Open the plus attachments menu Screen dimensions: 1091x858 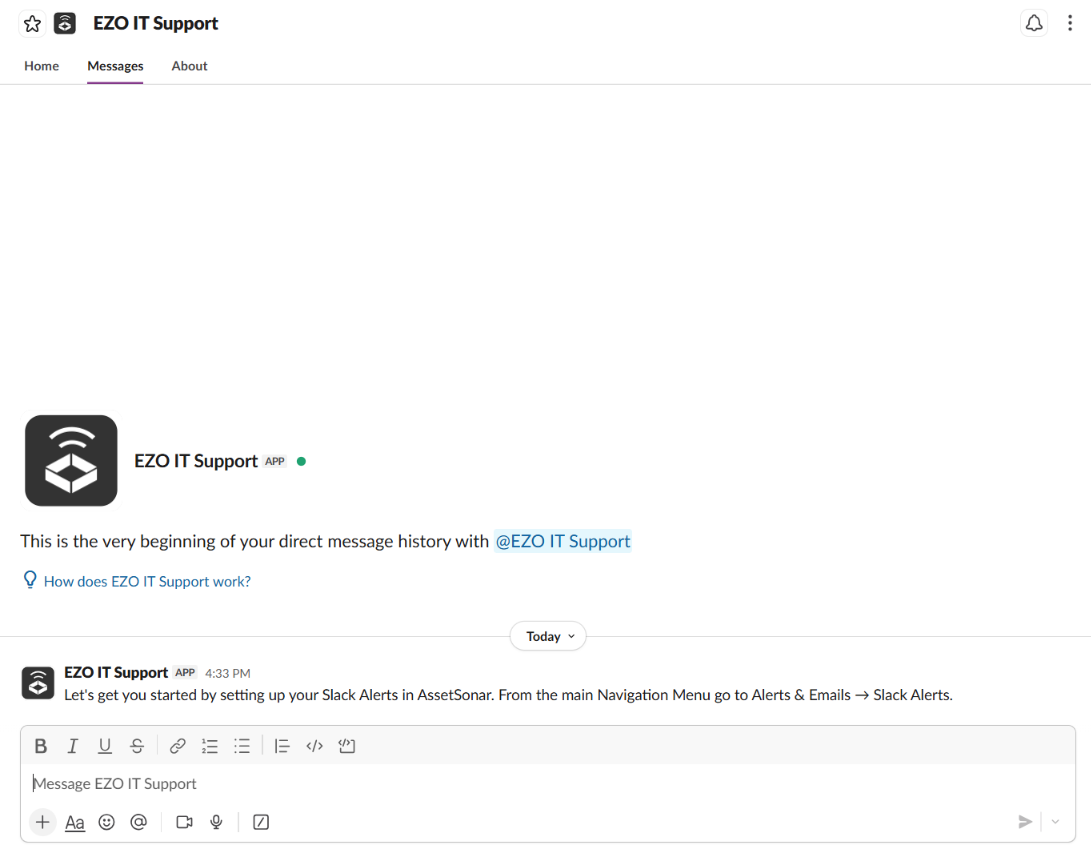(42, 822)
